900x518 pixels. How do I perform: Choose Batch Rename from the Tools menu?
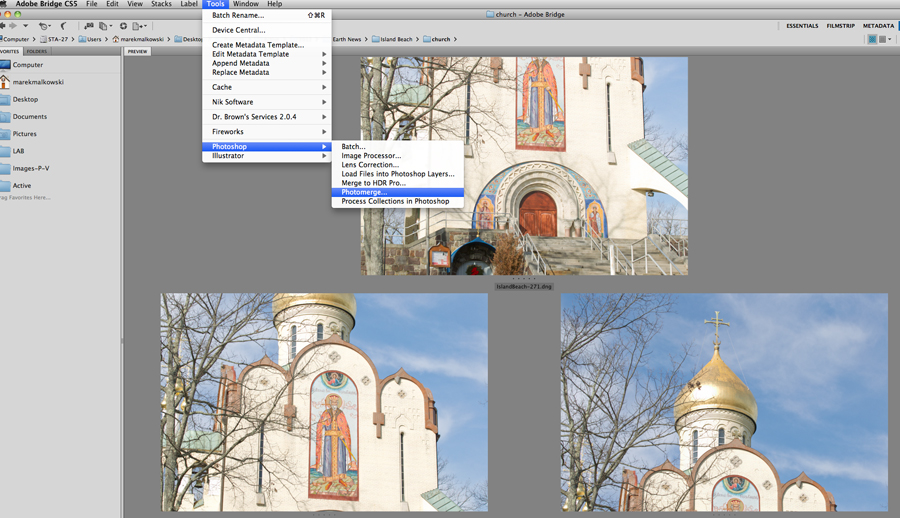[x=238, y=16]
